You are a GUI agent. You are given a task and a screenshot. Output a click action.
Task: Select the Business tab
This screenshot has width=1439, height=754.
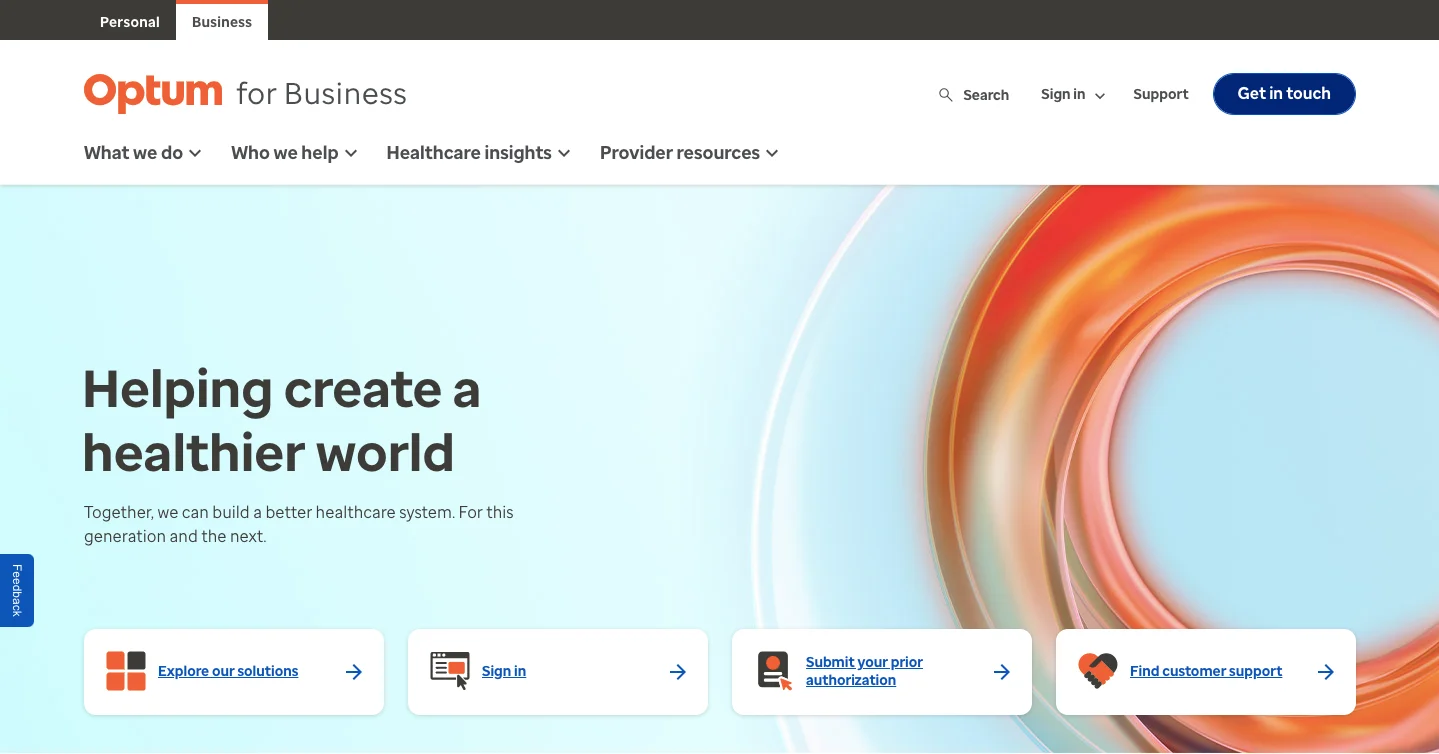221,21
